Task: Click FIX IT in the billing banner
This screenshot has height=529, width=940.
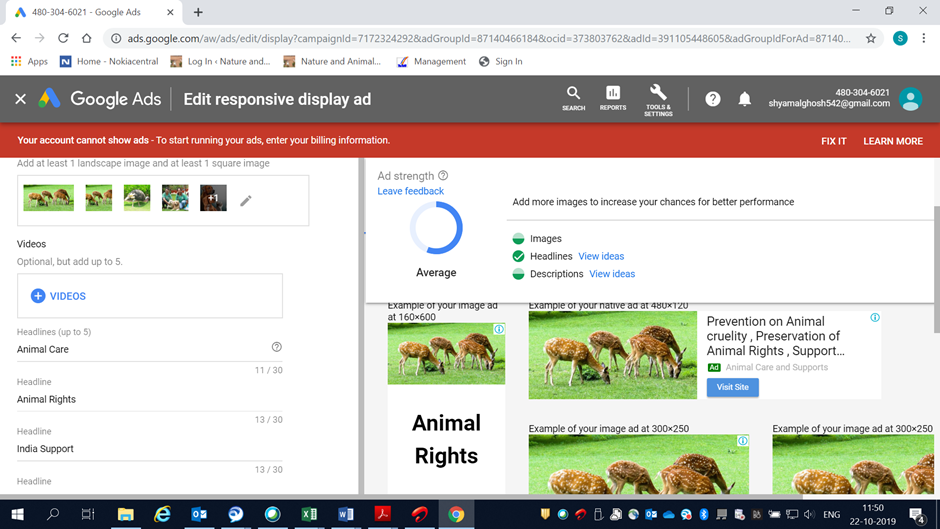Action: pos(833,141)
